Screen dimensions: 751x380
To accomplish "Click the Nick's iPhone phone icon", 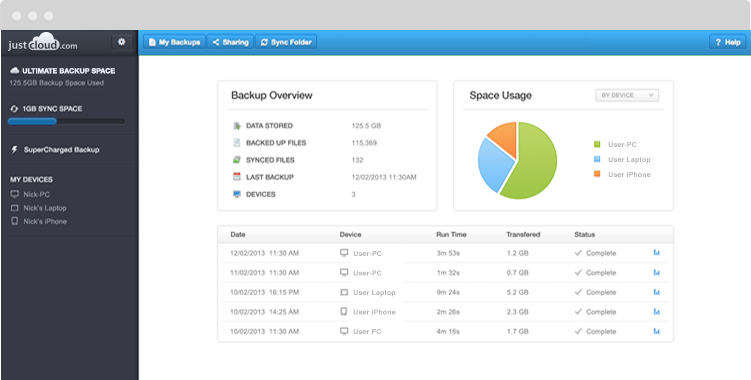I will point(15,221).
